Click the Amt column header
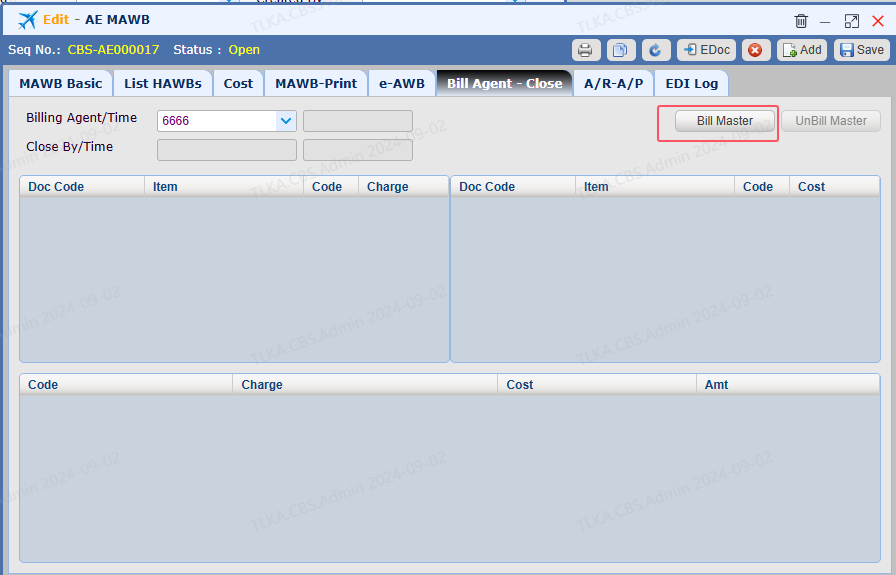 point(788,385)
